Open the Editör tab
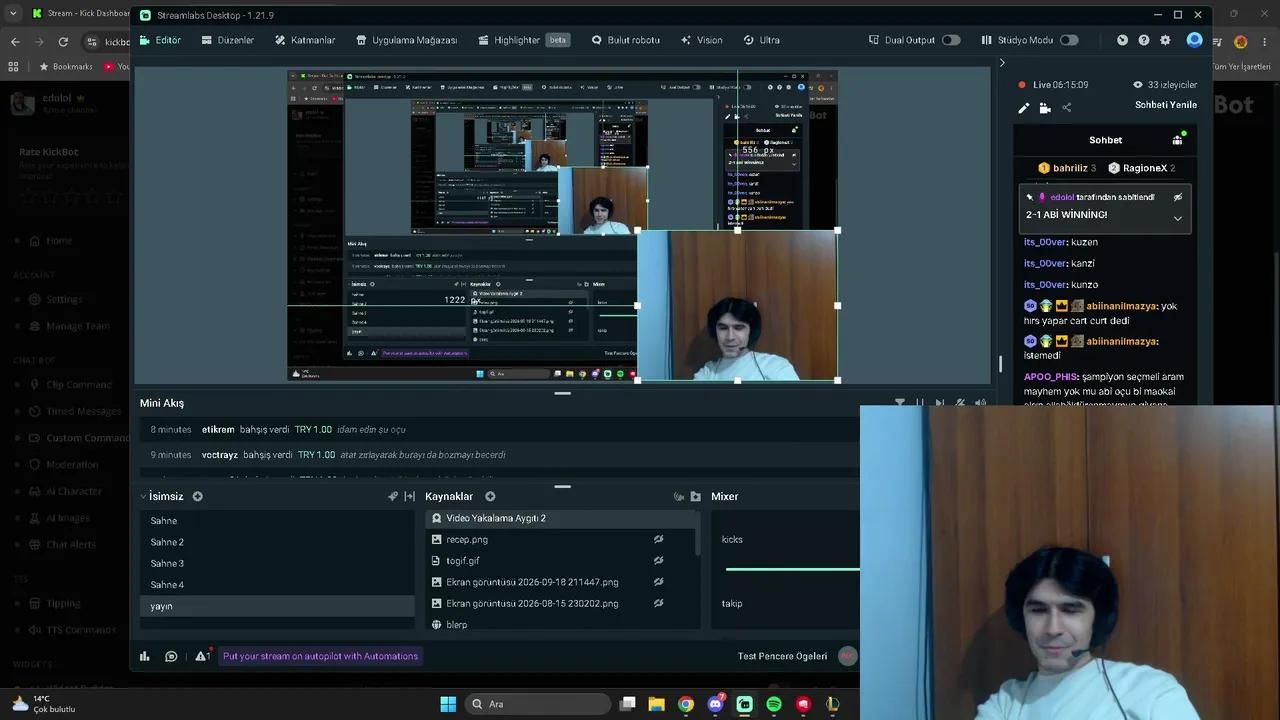The height and width of the screenshot is (720, 1280). click(160, 40)
